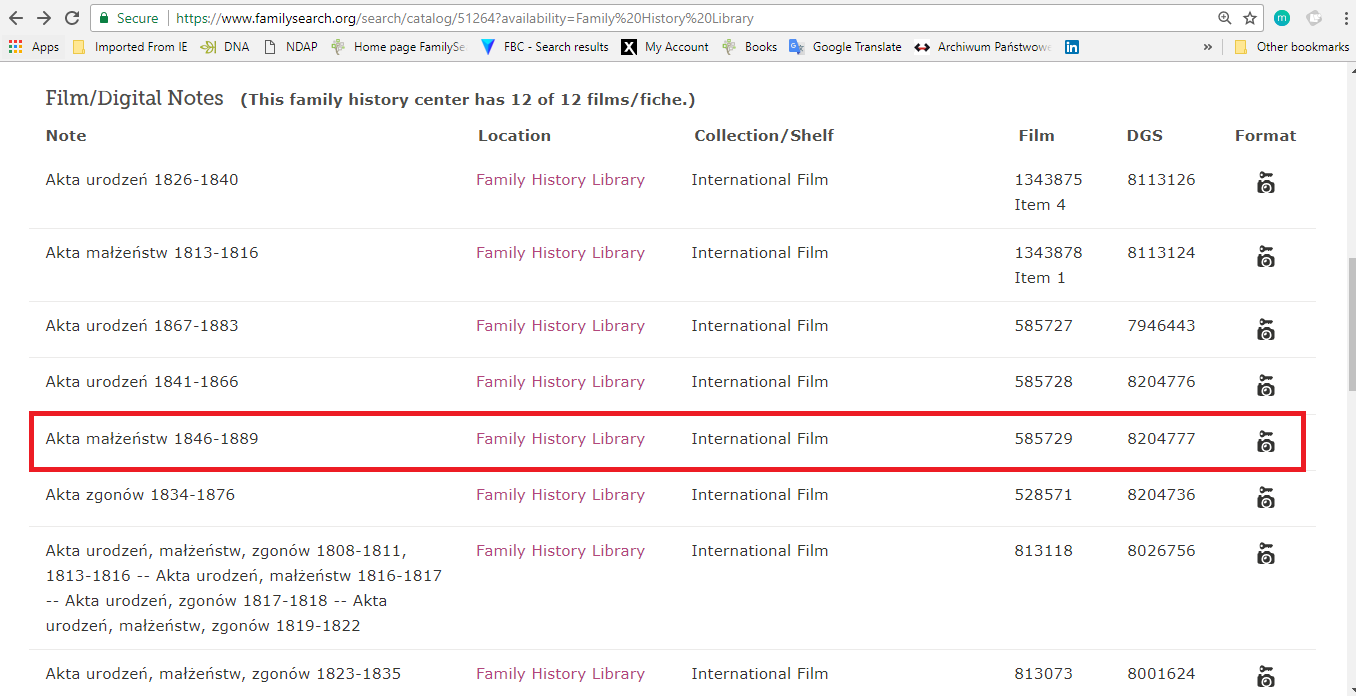Click Family History Library link for film 585729
Screen dimensions: 1356x696
[560, 439]
